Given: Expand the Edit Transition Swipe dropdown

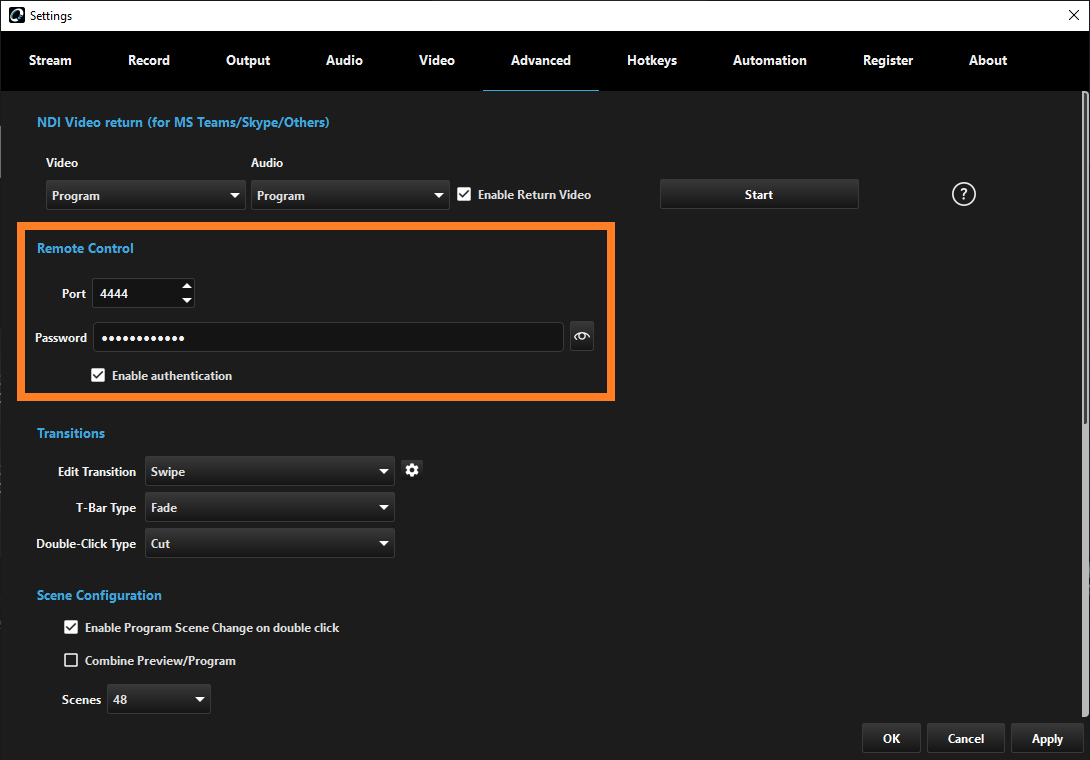Looking at the screenshot, I should (270, 471).
